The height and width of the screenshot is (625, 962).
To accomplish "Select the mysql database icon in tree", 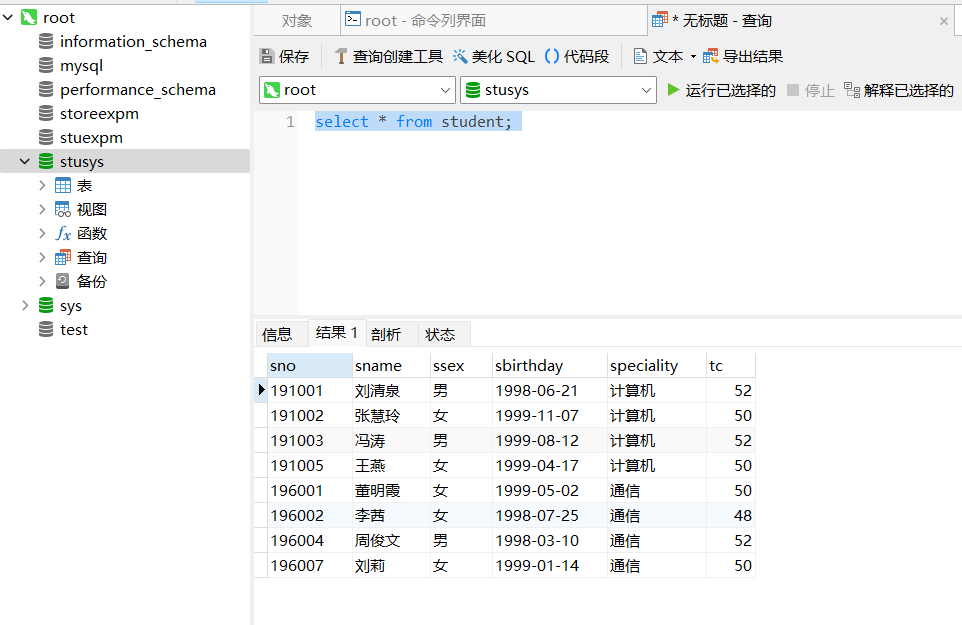I will [x=46, y=66].
